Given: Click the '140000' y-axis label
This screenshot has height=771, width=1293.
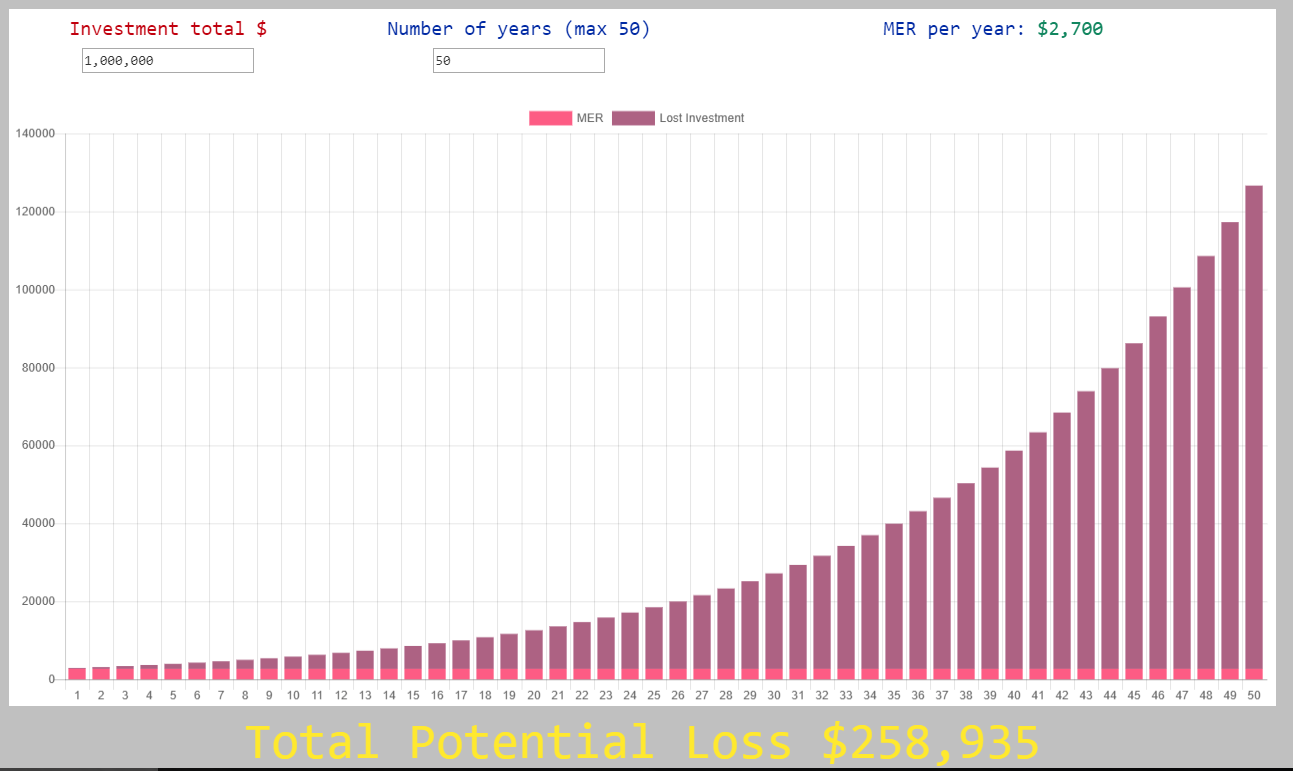Looking at the screenshot, I should [36, 134].
